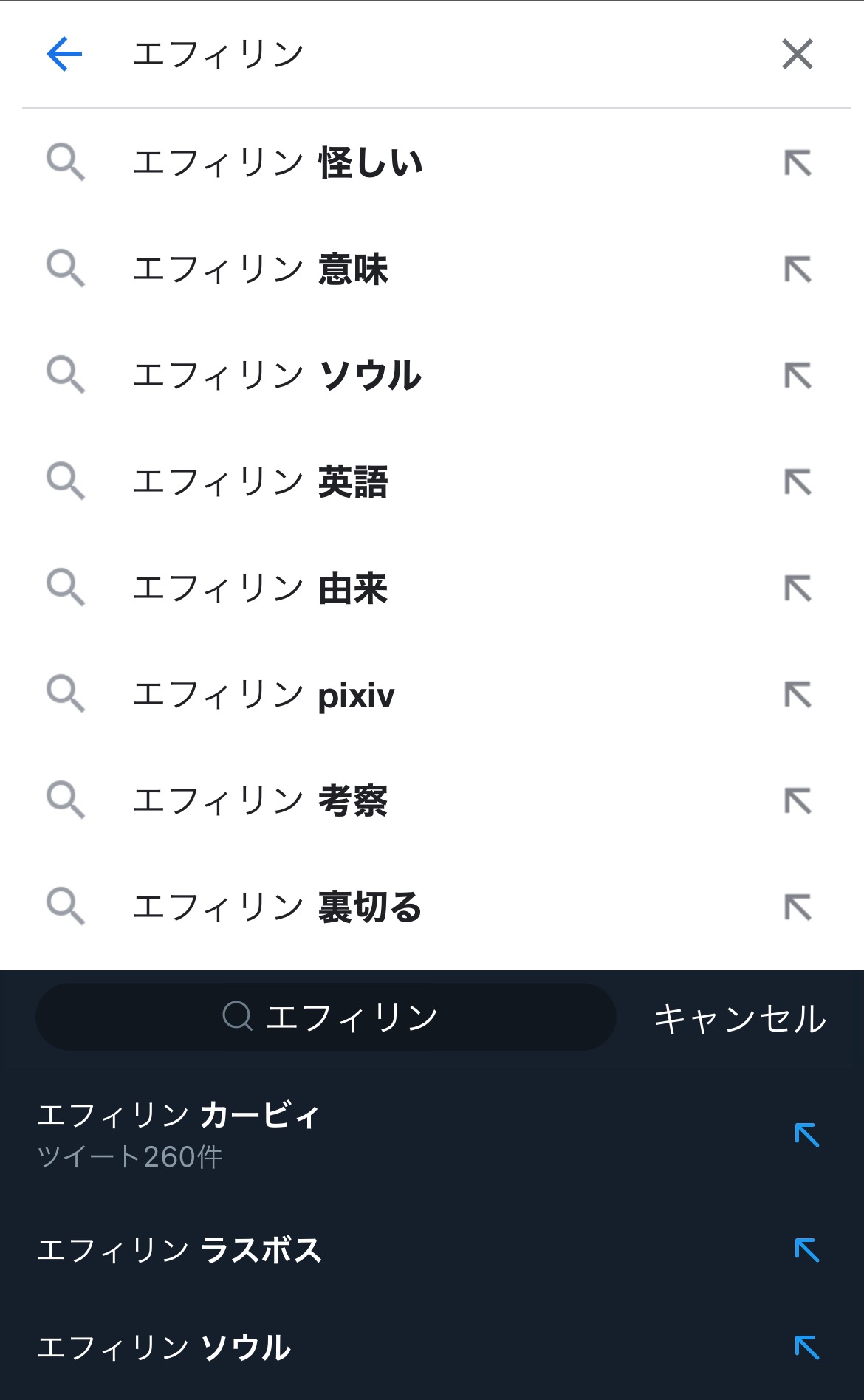
Task: Choose the エフィリン pixiv suggestion
Action: click(x=264, y=695)
